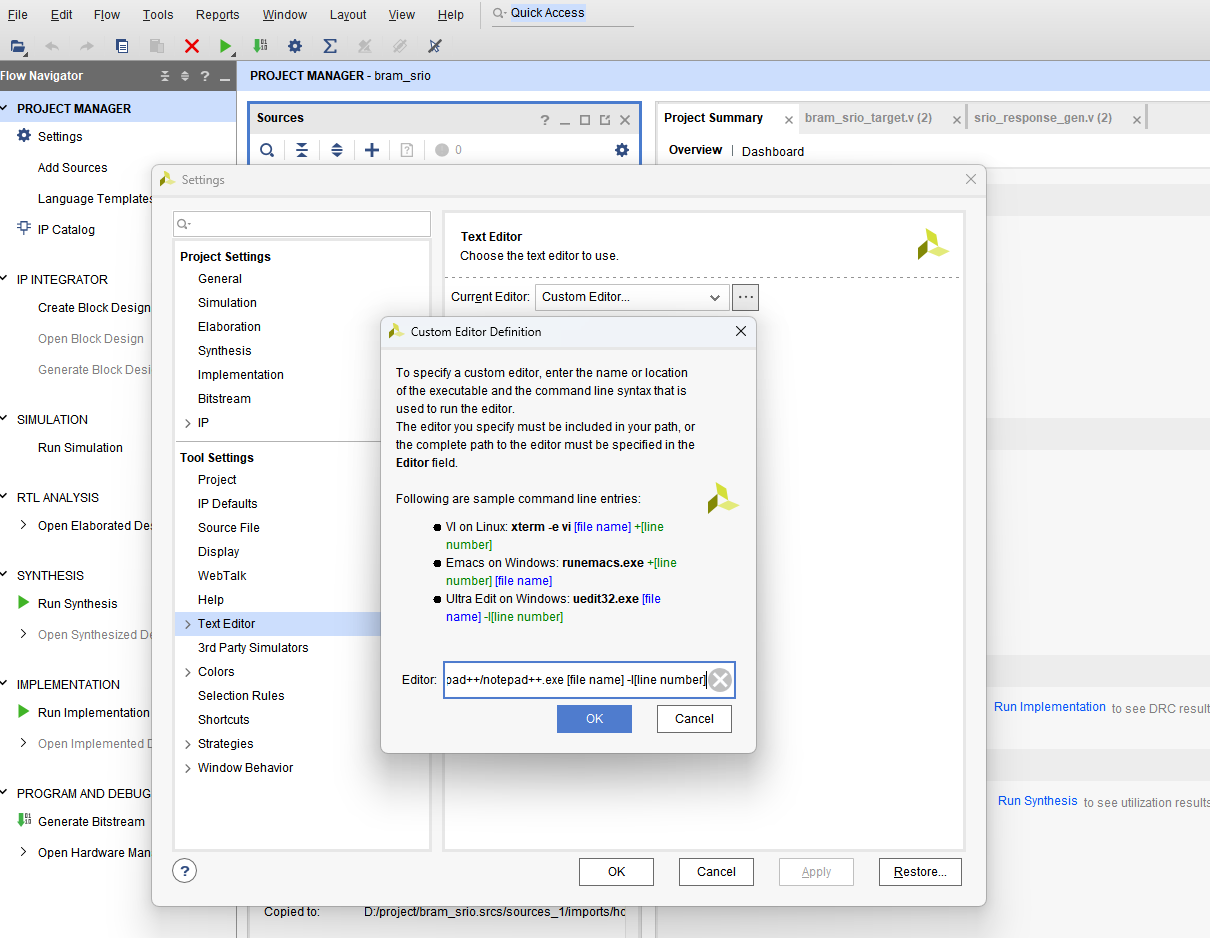Click the Generate Bitstream toolbar icon
This screenshot has width=1210, height=938.
coord(260,46)
